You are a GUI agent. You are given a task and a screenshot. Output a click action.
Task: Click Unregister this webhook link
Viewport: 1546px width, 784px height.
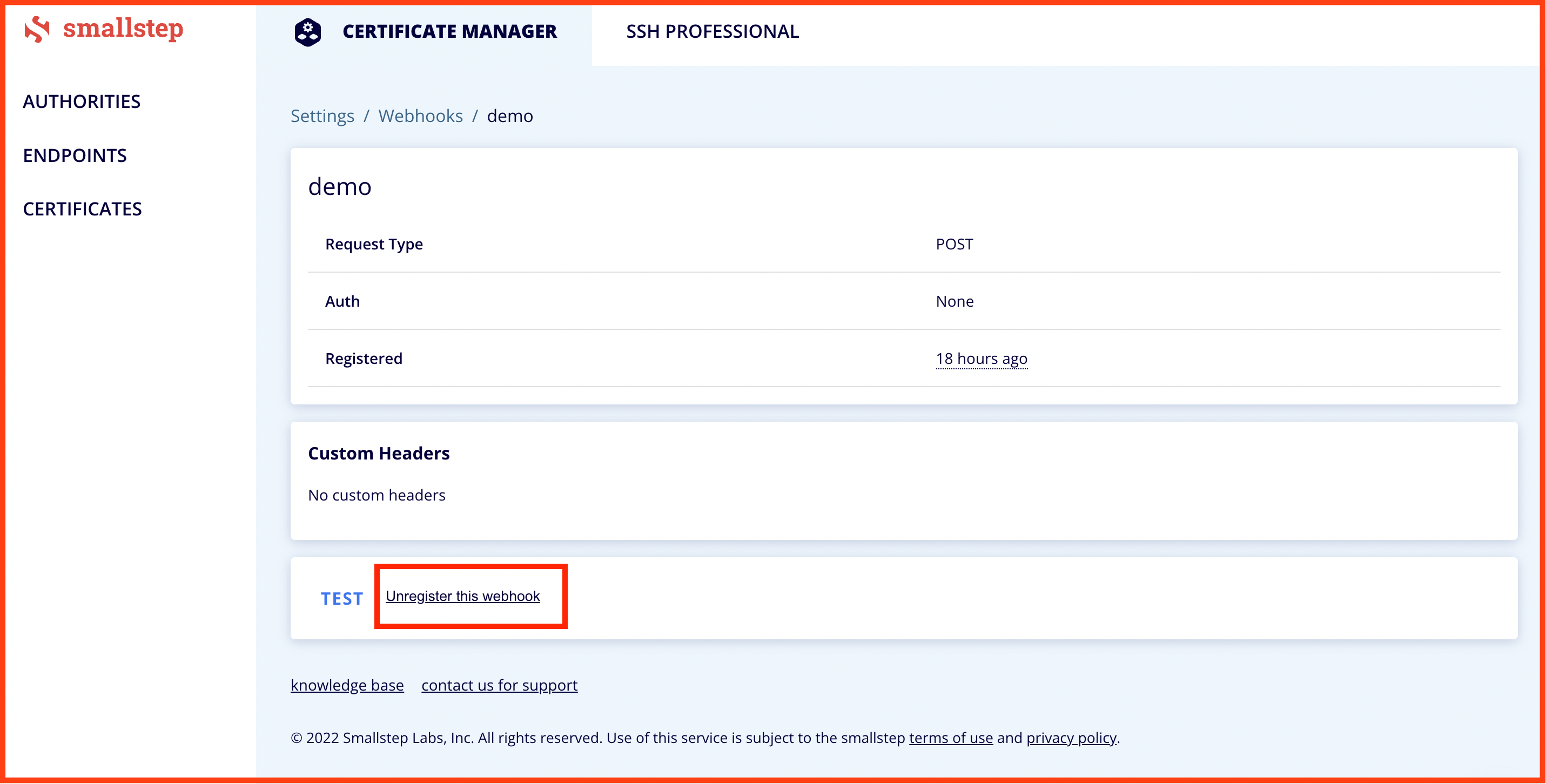pos(463,596)
